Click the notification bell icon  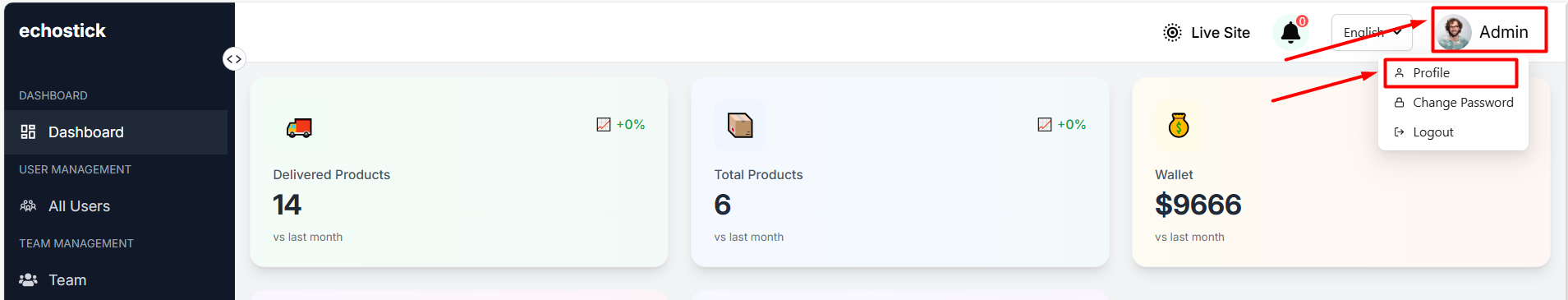1290,33
